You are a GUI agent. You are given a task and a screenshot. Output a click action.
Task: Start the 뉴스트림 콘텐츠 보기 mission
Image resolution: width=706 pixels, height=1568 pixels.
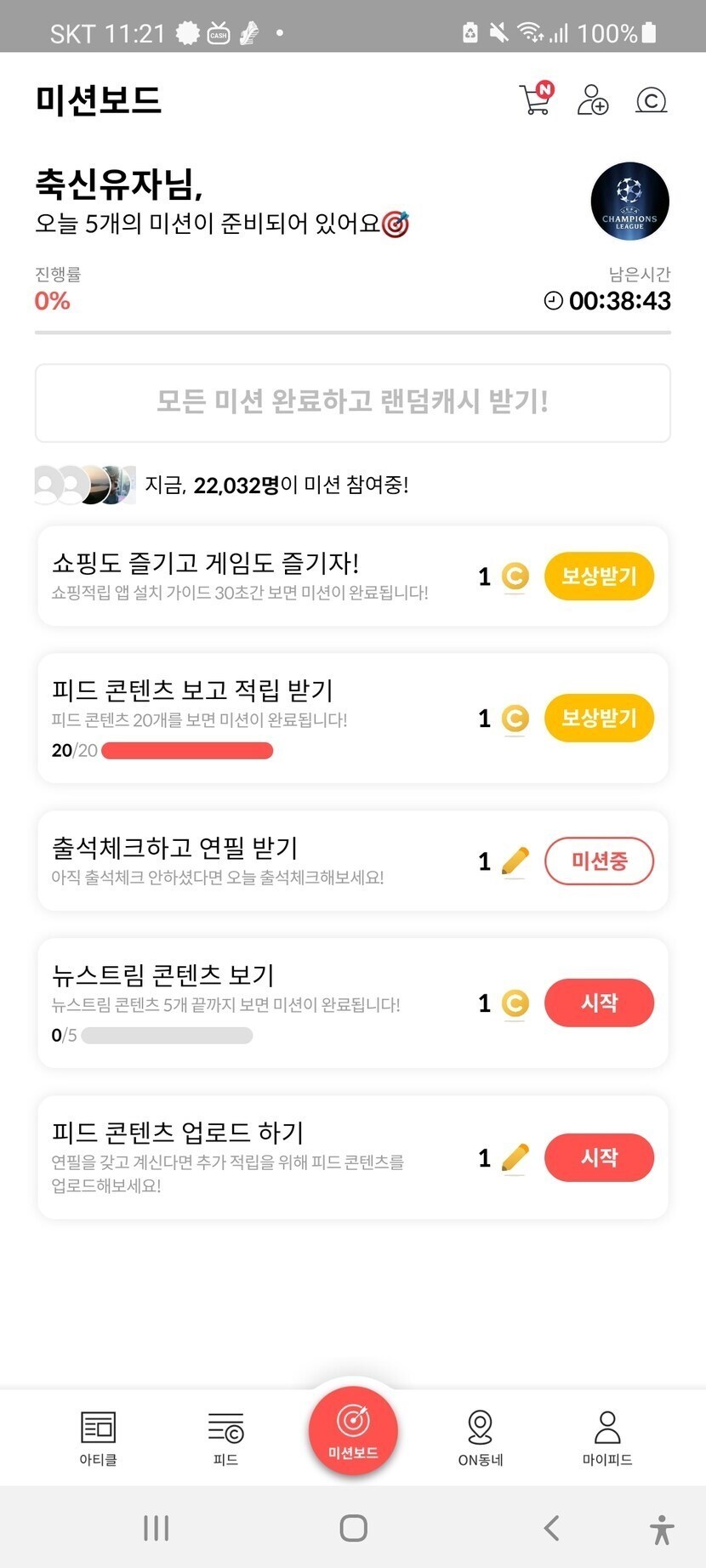click(x=599, y=1003)
